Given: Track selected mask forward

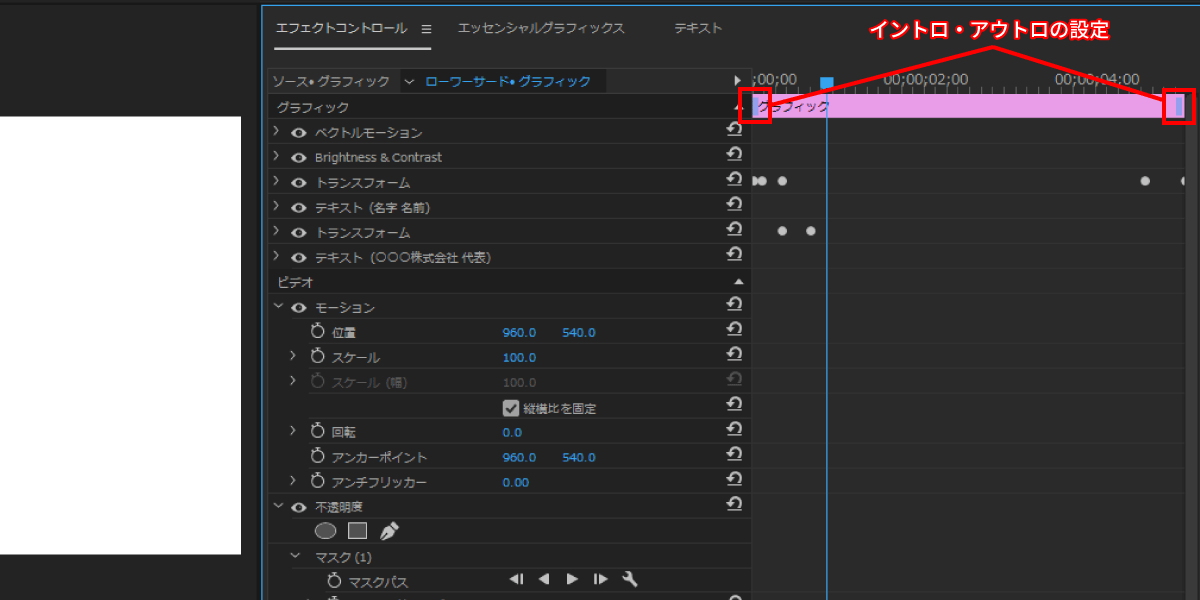Looking at the screenshot, I should click(x=572, y=579).
